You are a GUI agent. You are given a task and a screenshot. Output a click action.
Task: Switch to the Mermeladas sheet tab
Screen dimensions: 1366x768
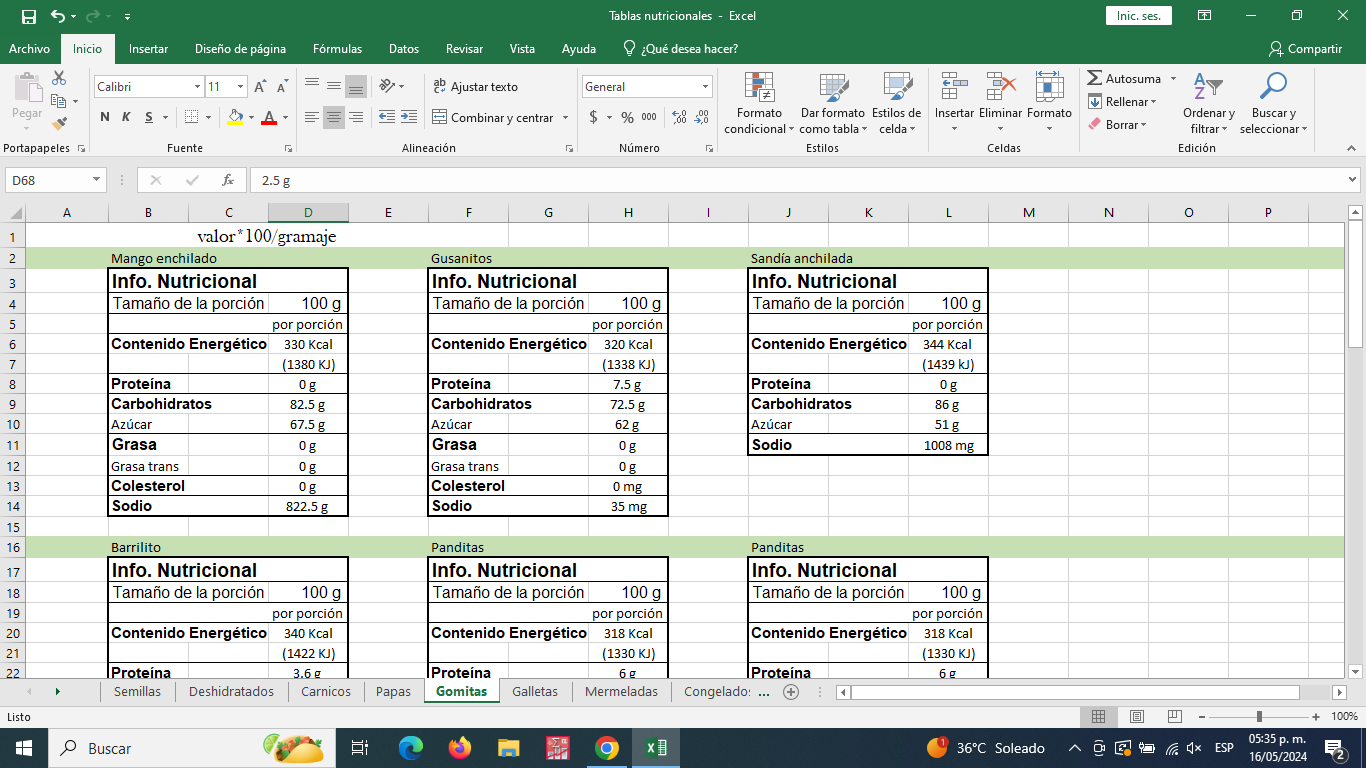[x=621, y=691]
